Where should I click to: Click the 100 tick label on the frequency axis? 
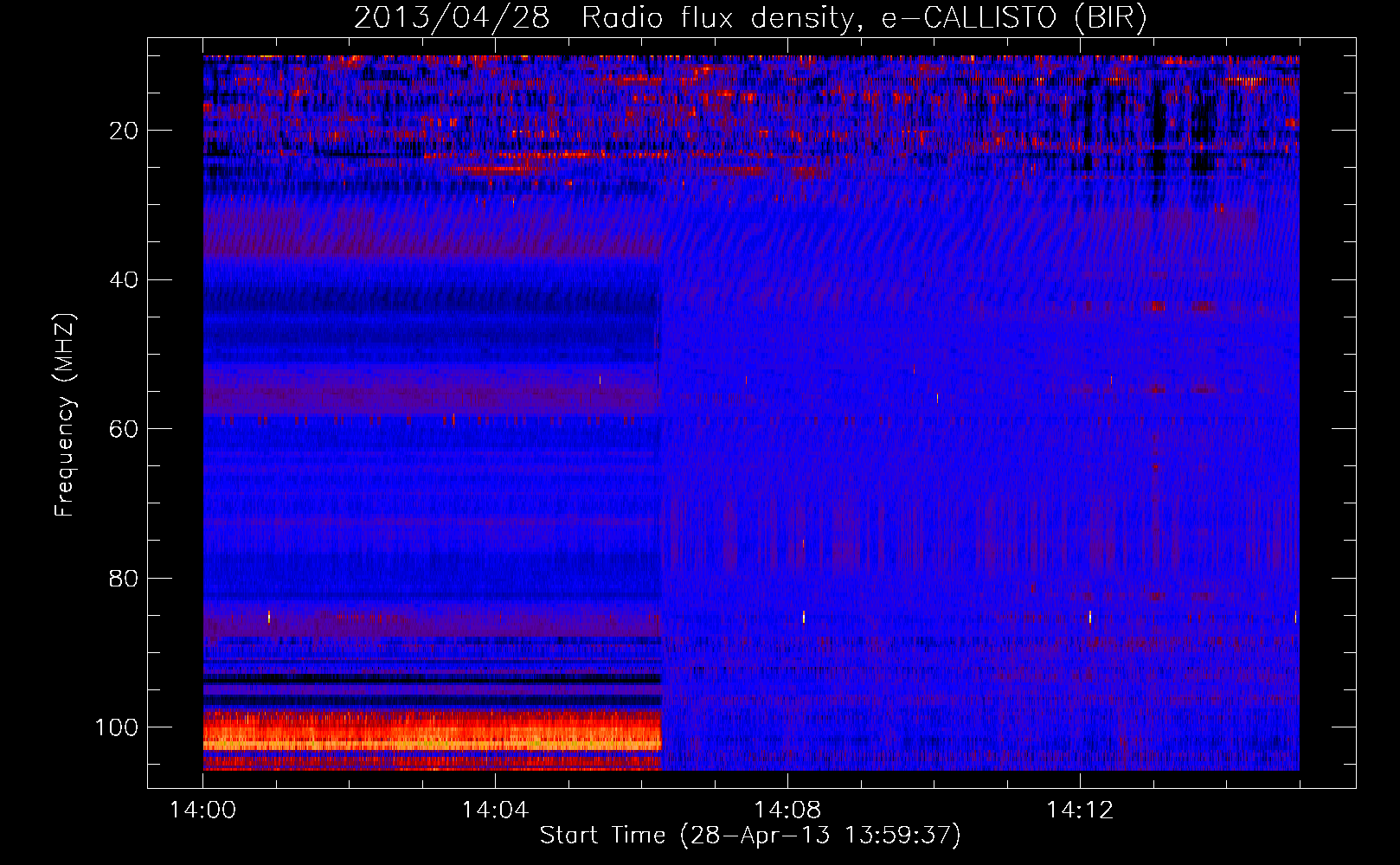point(117,727)
